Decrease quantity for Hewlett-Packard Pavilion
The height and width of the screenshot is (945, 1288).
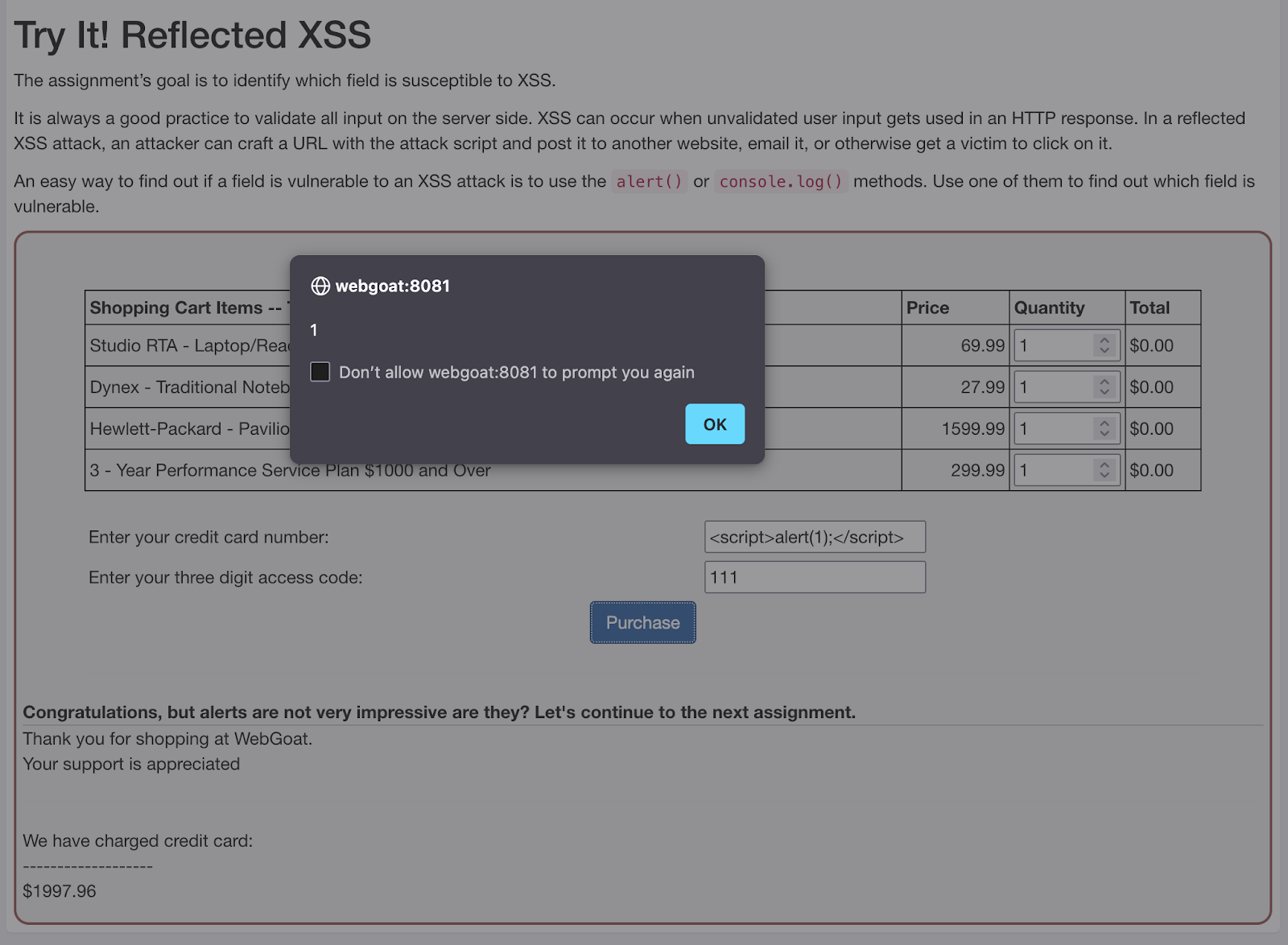(1104, 433)
